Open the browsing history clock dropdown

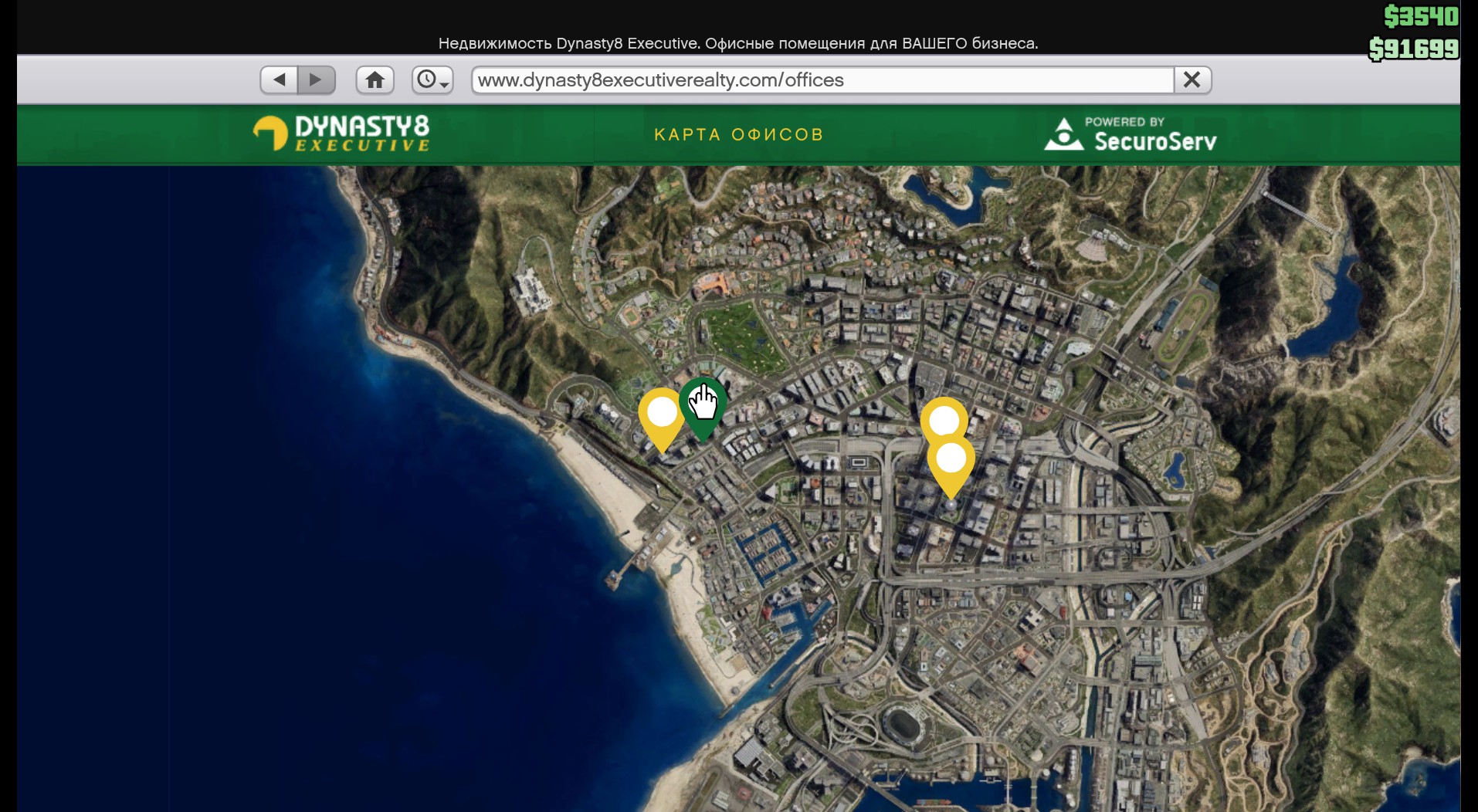[432, 80]
